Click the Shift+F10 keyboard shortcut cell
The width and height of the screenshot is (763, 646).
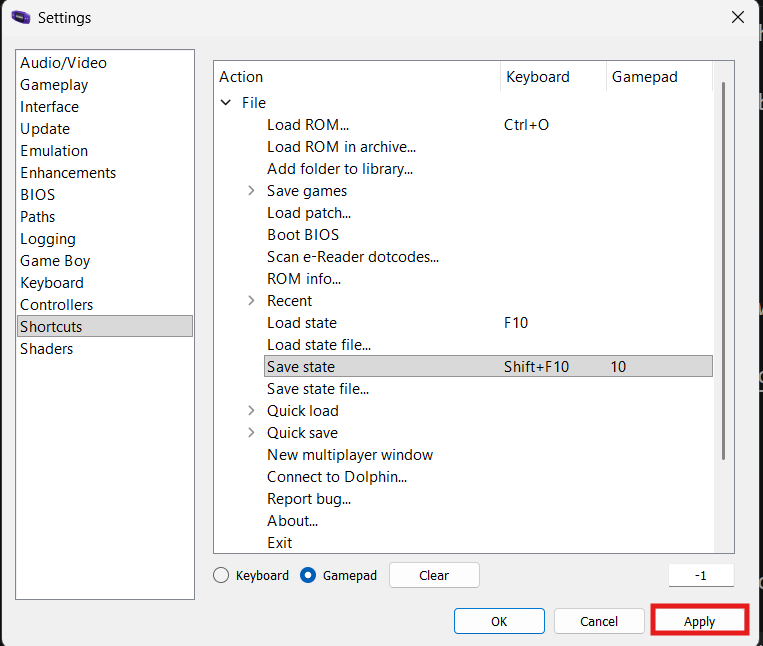click(x=536, y=366)
